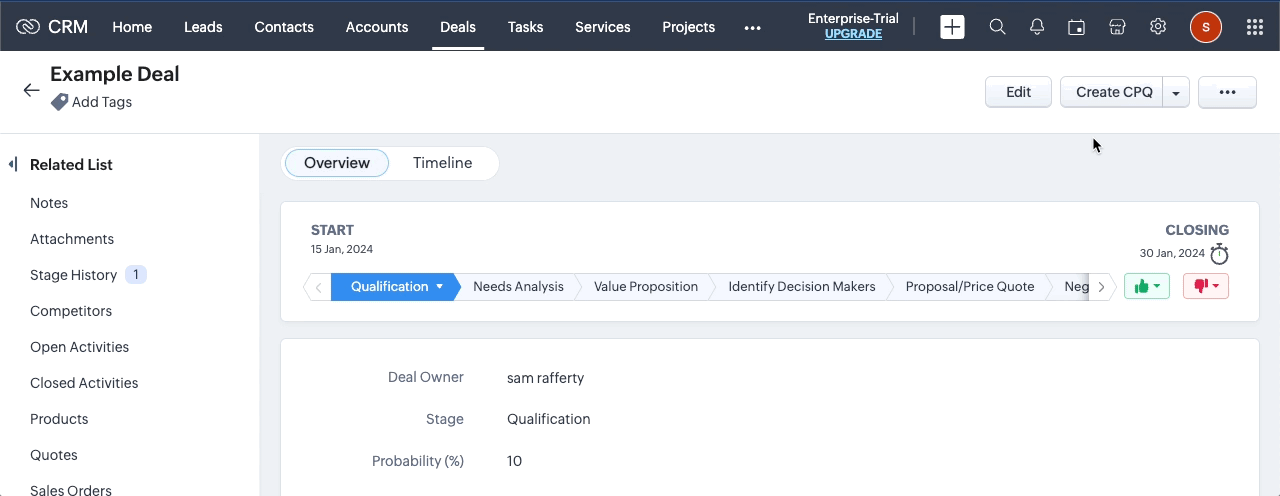The width and height of the screenshot is (1280, 496).
Task: Select the Needs Analysis stage
Action: [518, 287]
